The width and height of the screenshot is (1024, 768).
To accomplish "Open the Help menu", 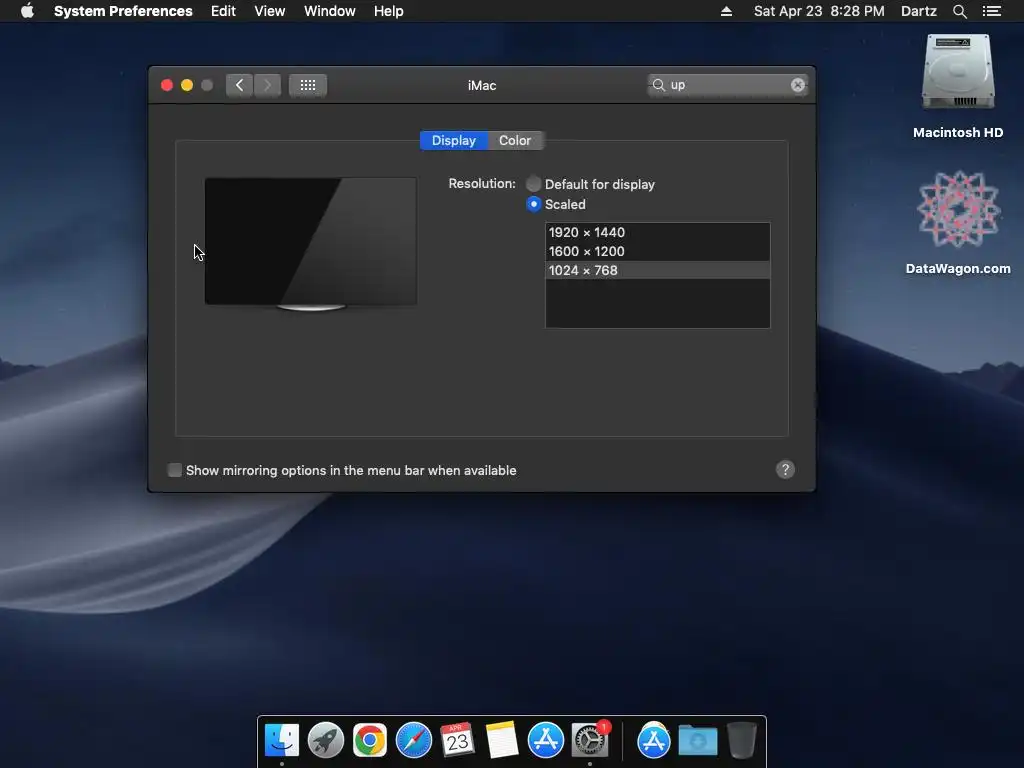I will (389, 11).
